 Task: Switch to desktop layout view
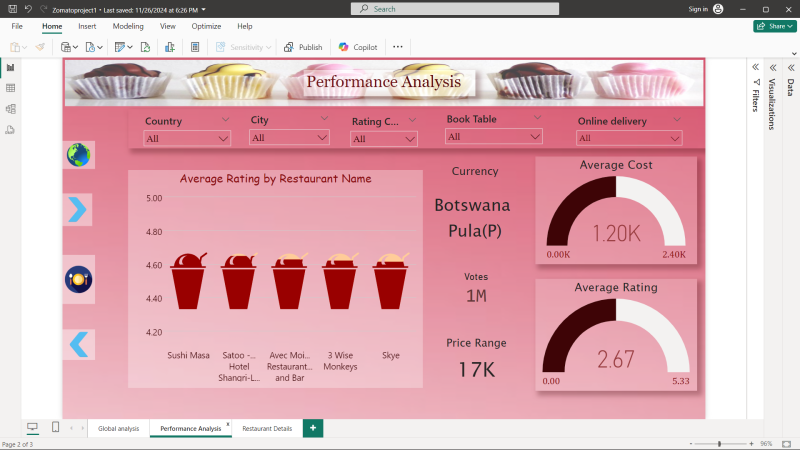pyautogui.click(x=32, y=428)
